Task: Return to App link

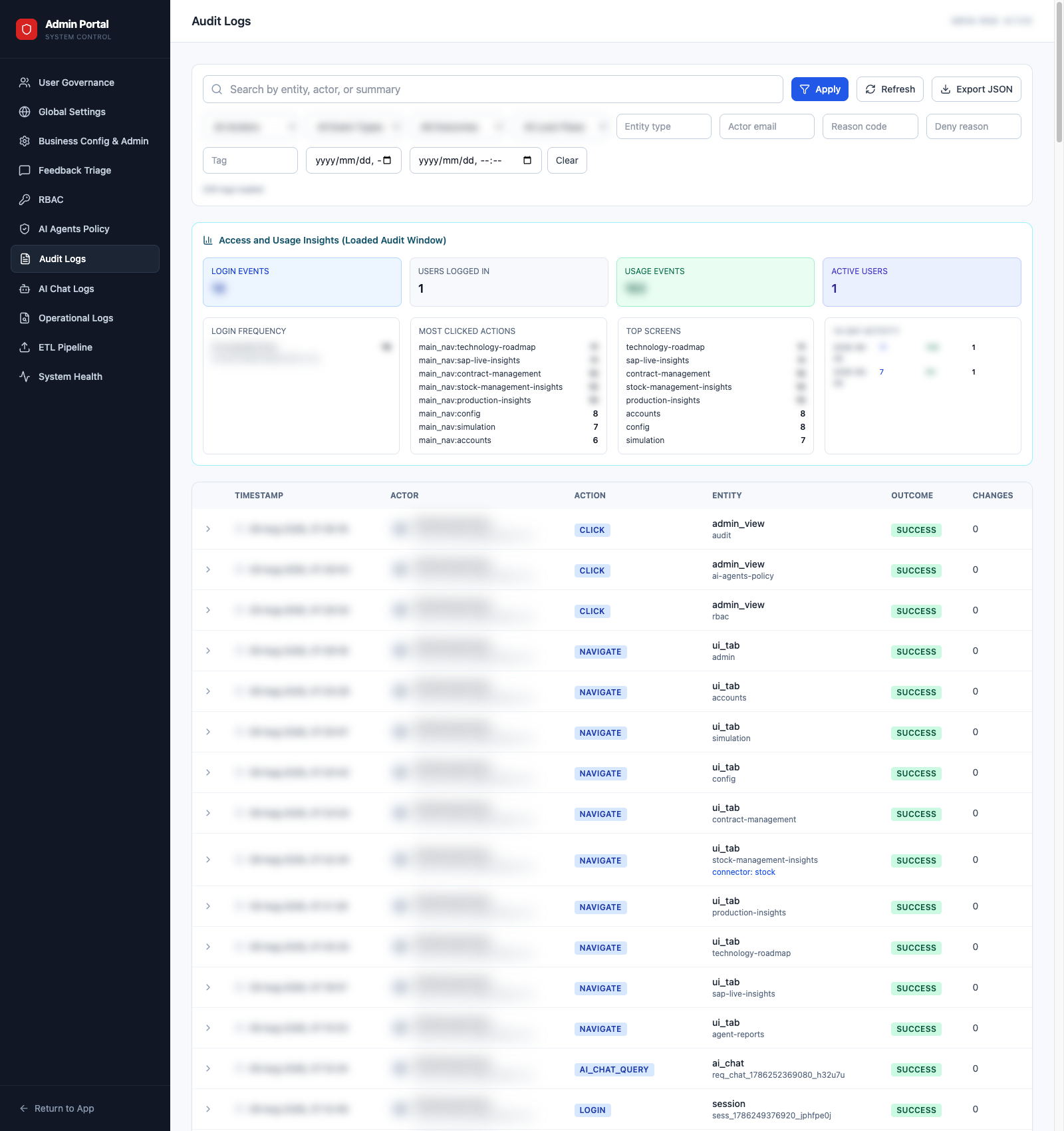Action: click(x=57, y=1108)
